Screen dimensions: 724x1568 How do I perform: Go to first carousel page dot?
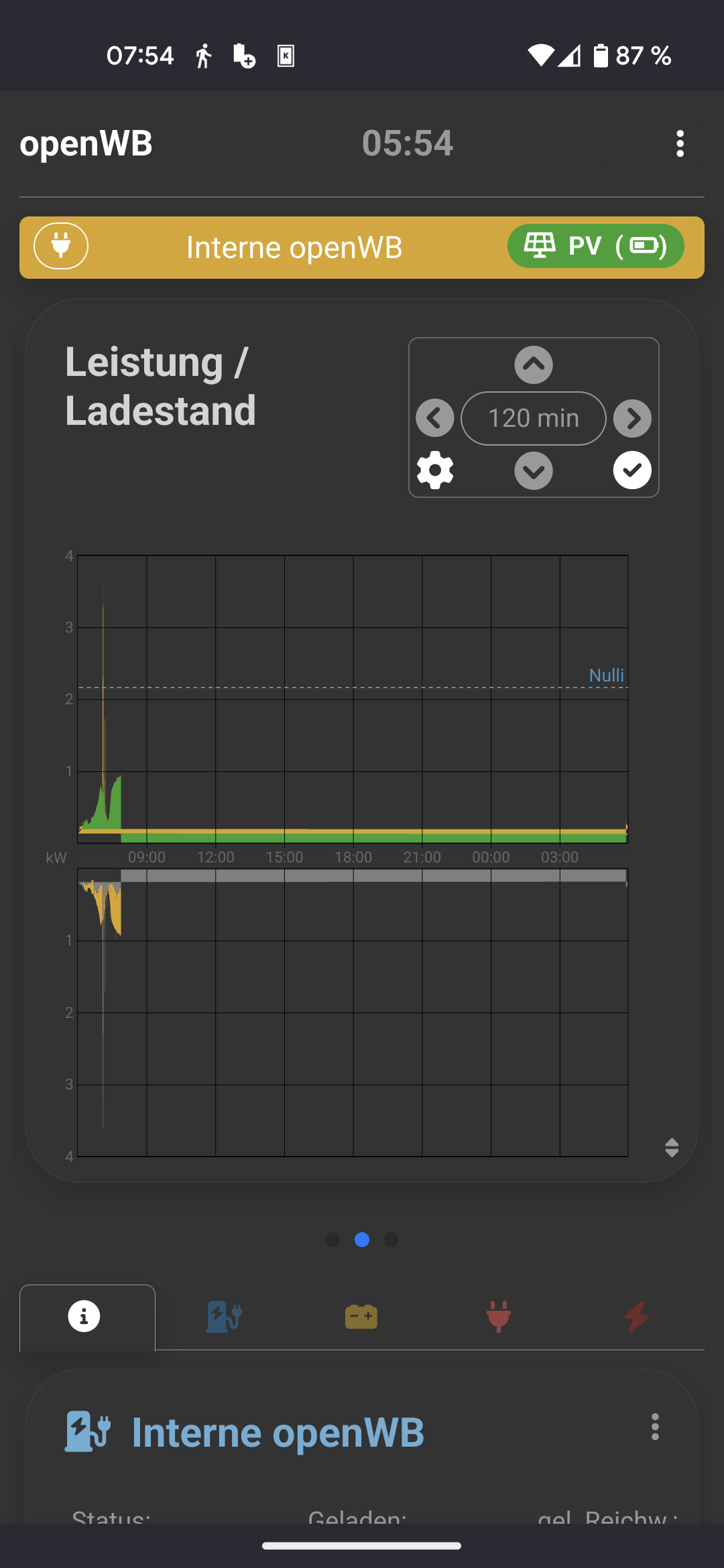pyautogui.click(x=333, y=1240)
